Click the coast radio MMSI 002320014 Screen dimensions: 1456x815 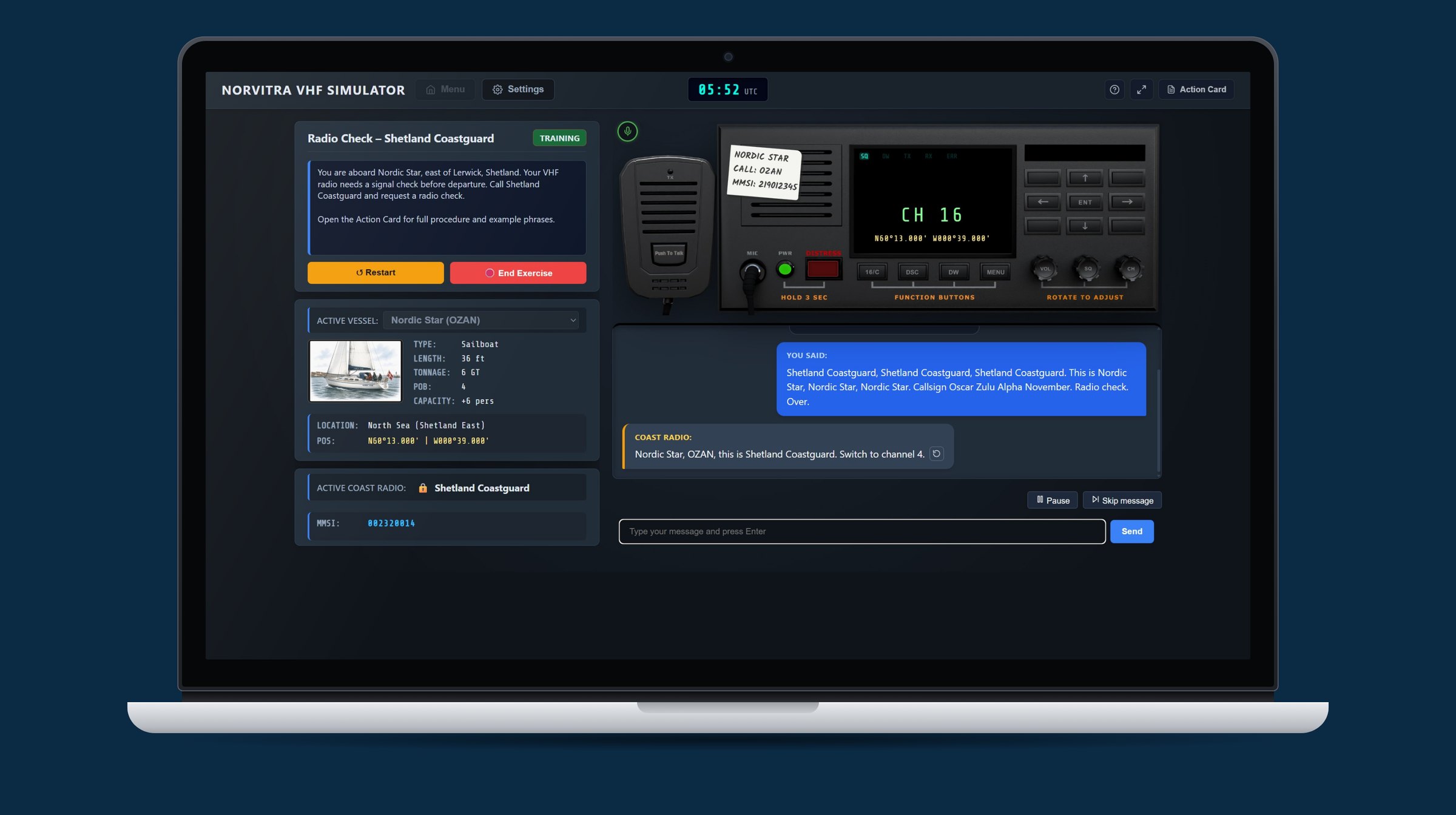coord(391,523)
